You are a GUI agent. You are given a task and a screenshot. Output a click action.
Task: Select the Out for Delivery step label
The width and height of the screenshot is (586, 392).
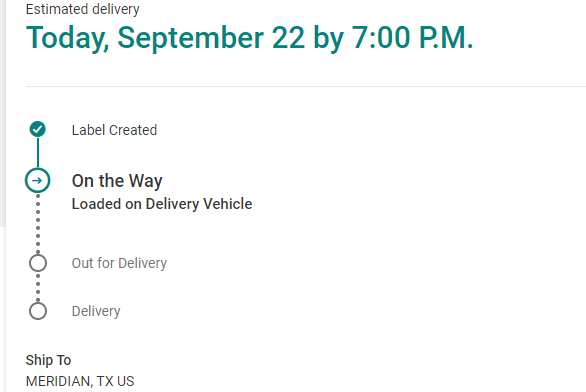pyautogui.click(x=119, y=263)
